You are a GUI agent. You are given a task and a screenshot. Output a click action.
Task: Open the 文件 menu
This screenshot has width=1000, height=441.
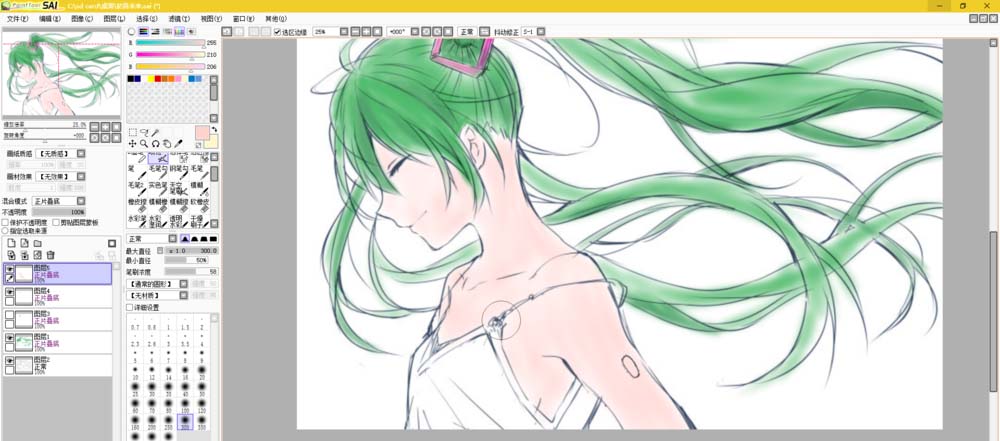tap(15, 19)
